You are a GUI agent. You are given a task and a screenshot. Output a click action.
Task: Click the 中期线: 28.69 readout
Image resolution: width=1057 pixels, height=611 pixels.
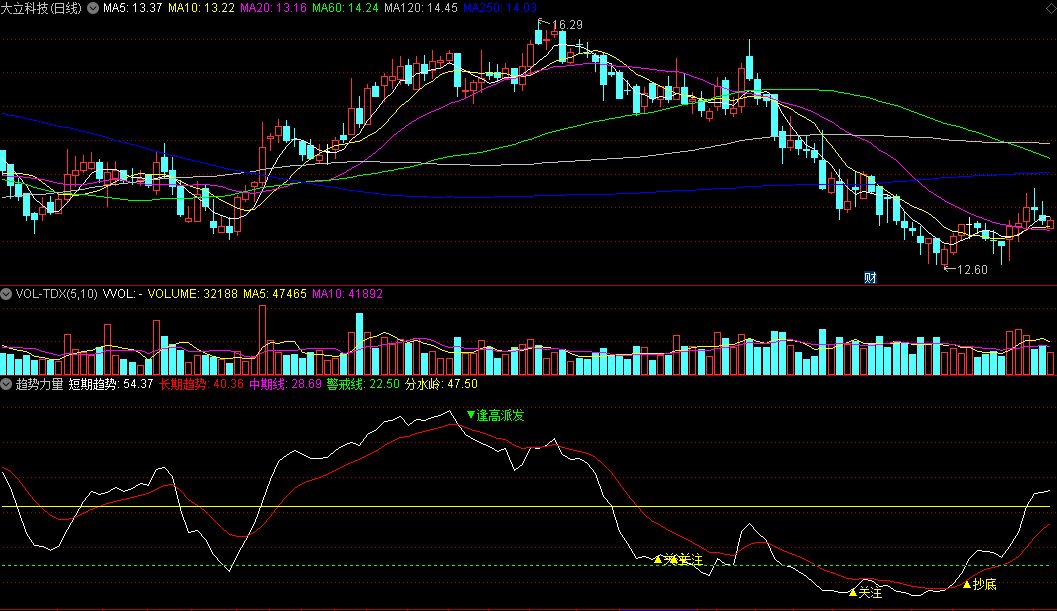(286, 384)
